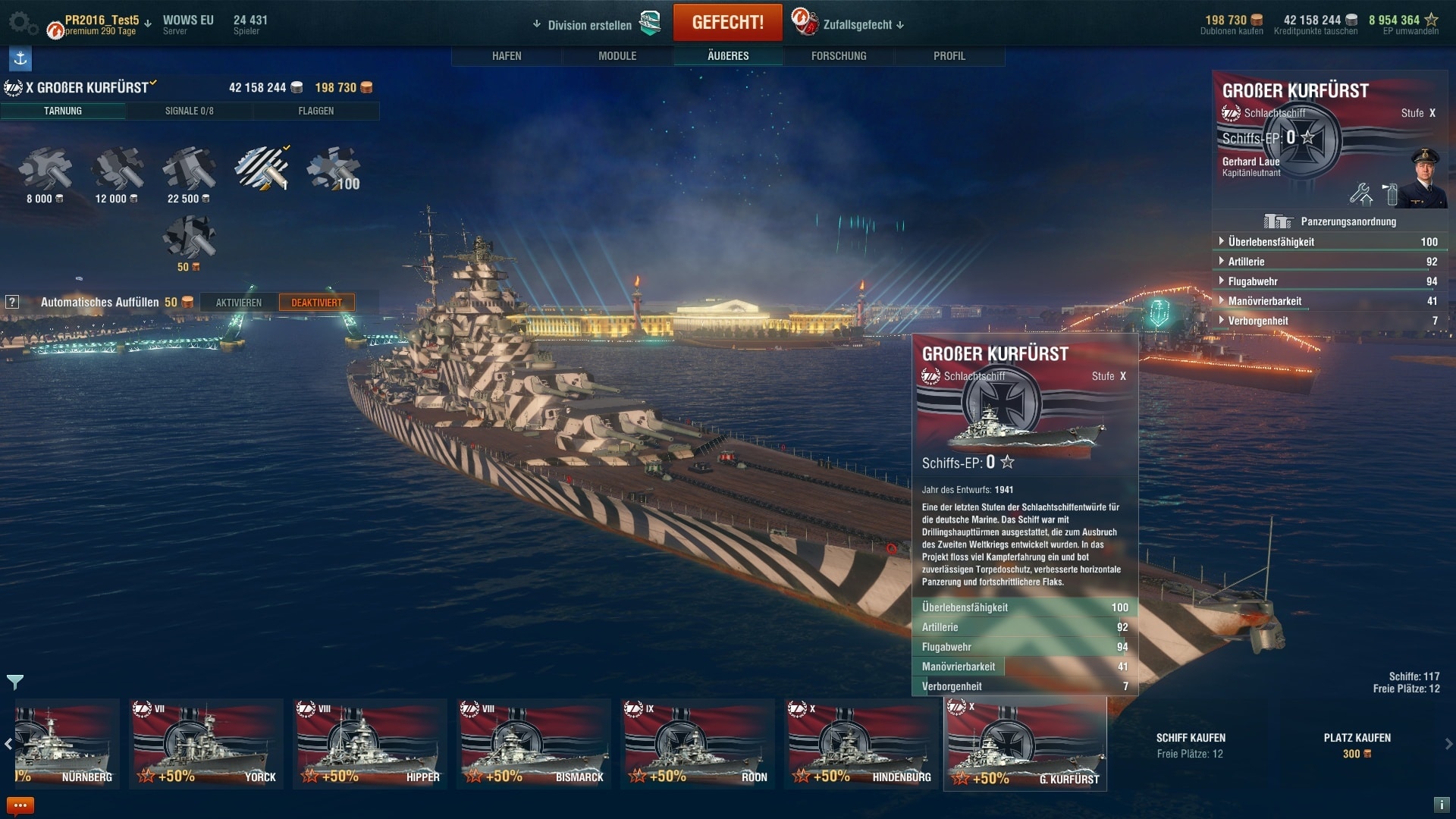Switch to the MODULE tab
The height and width of the screenshot is (819, 1456).
617,56
